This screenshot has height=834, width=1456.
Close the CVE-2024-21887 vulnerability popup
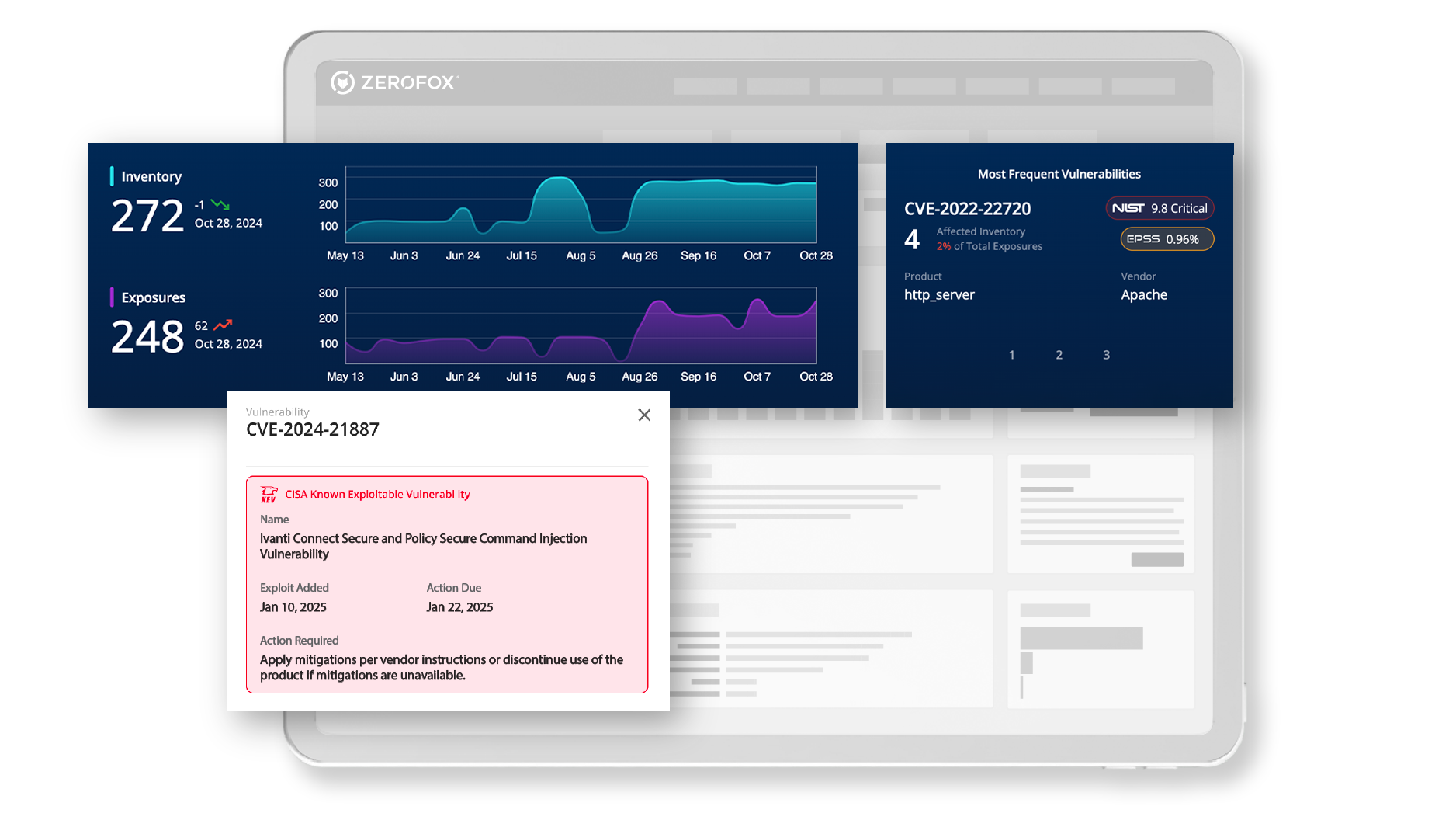coord(644,415)
